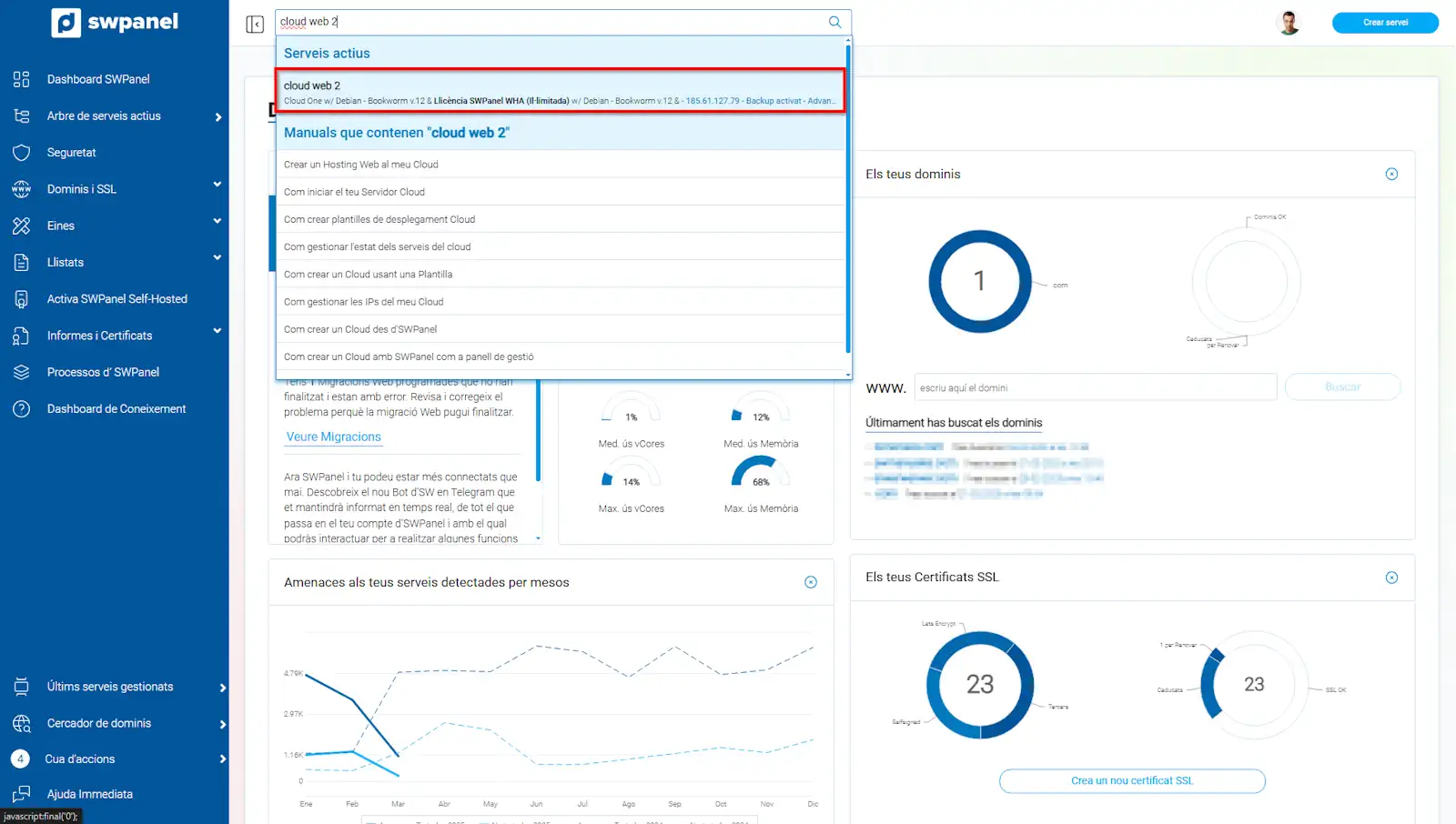
Task: Open manual Com crear un Cloud des d'SWPanel
Action: tap(561, 329)
